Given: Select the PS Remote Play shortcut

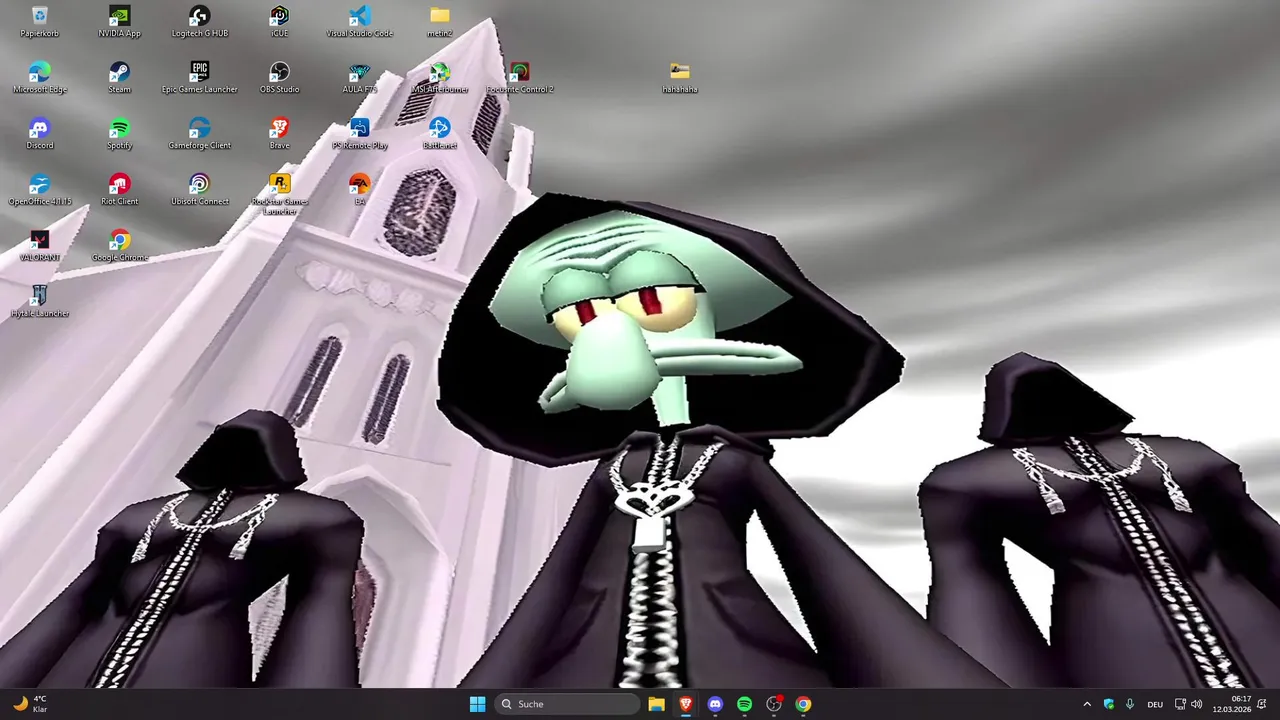Looking at the screenshot, I should (359, 134).
